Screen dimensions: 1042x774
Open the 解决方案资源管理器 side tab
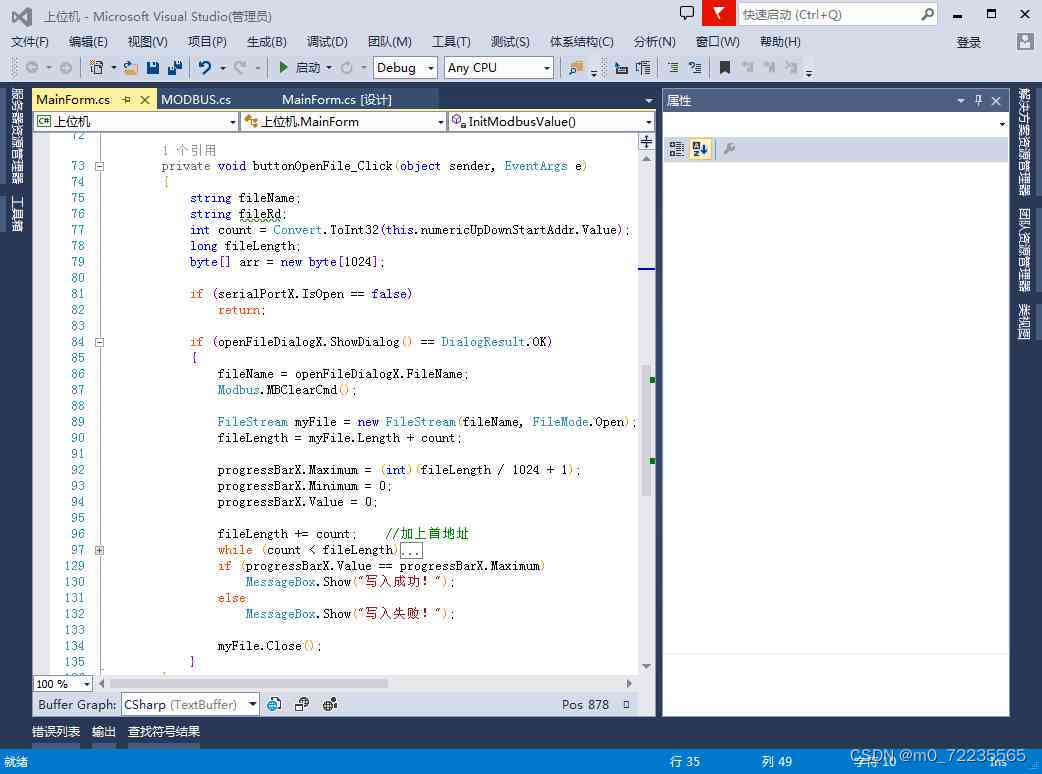pos(1025,142)
